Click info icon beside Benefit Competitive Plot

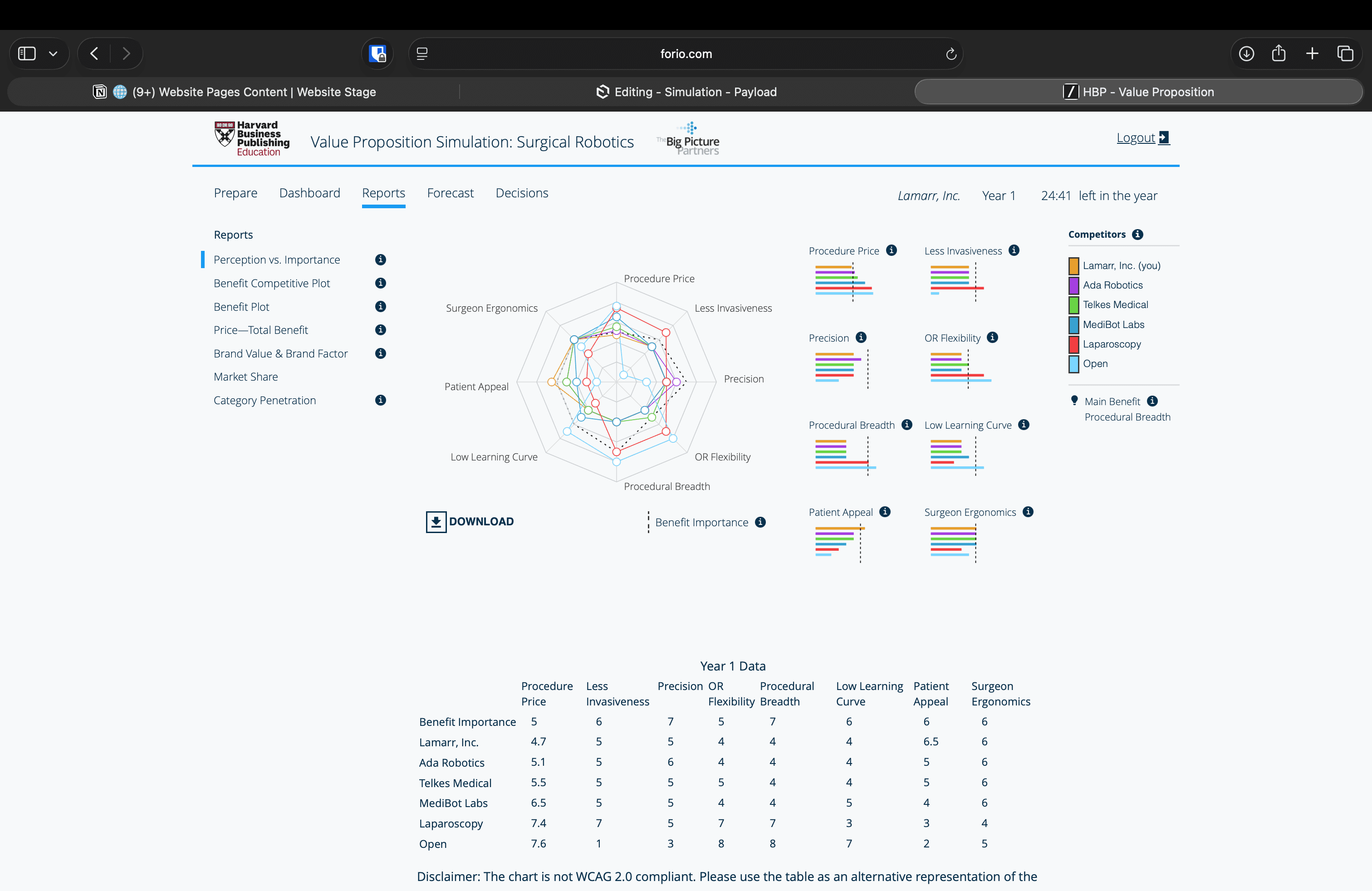click(x=381, y=283)
